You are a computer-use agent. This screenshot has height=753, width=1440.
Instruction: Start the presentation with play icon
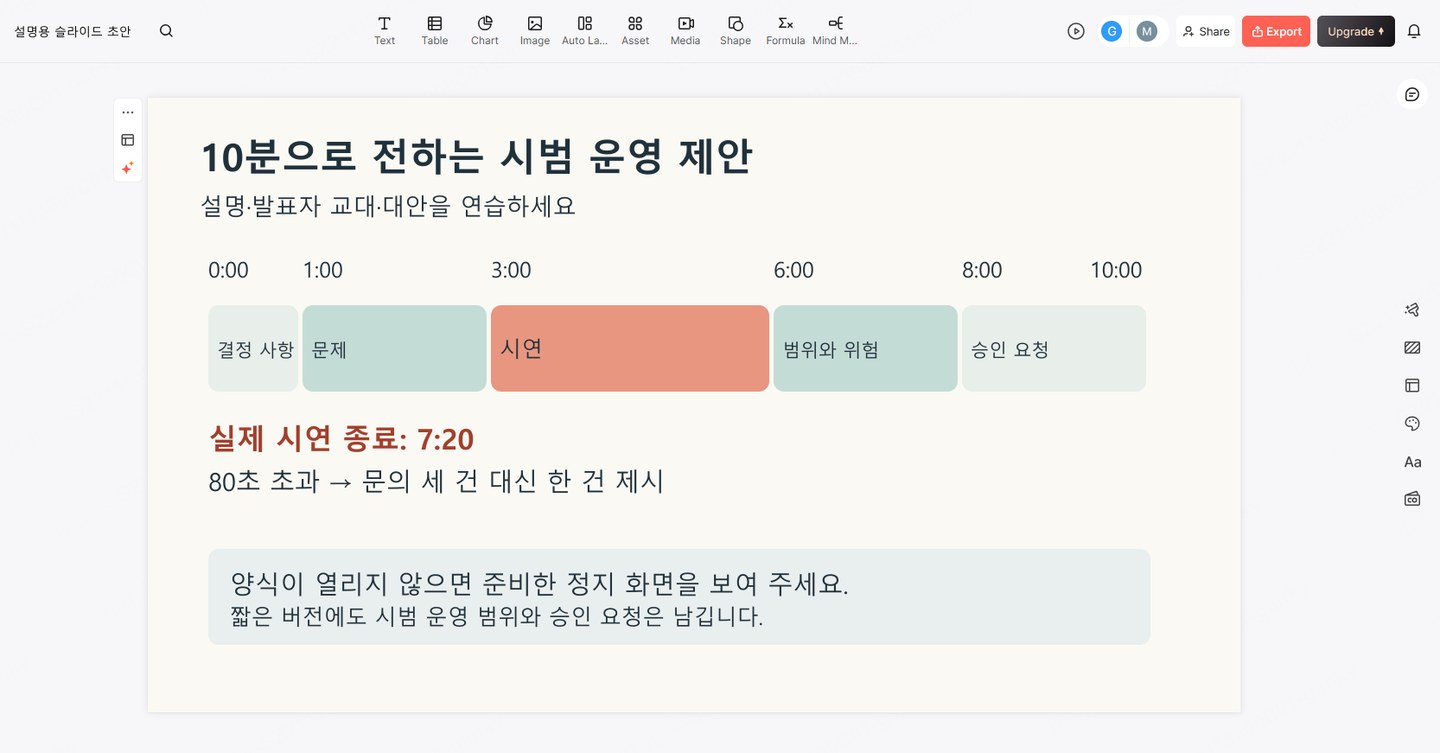pos(1076,31)
